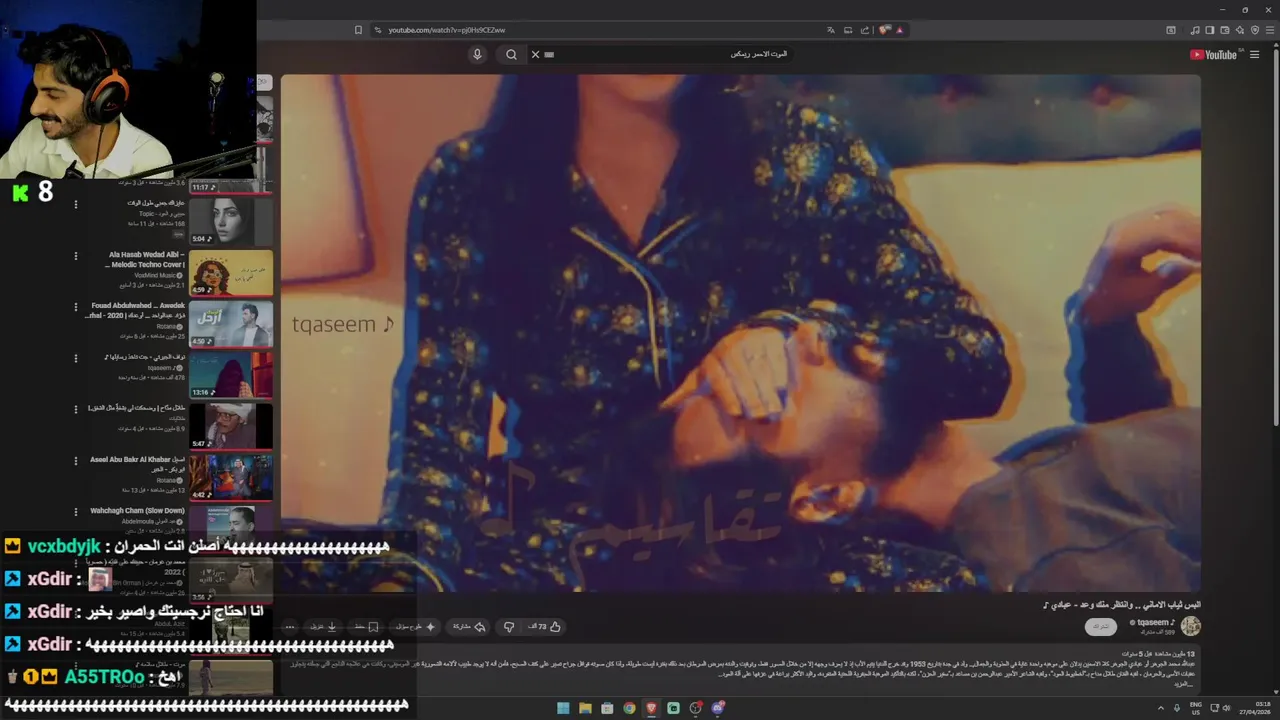The width and height of the screenshot is (1280, 720).
Task: Click the cast/picture-in-picture icon in address bar
Action: (848, 30)
